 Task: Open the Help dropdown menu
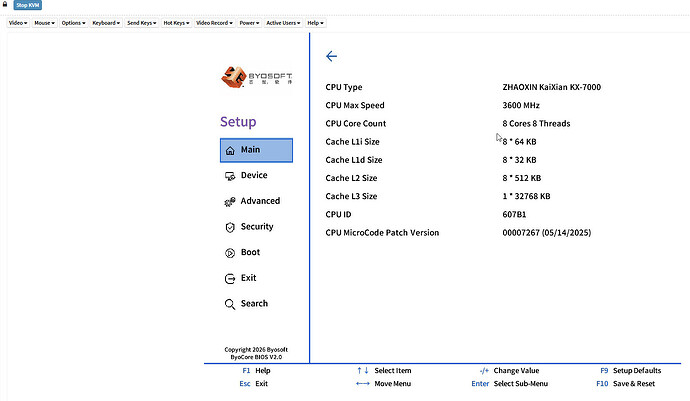click(x=316, y=23)
